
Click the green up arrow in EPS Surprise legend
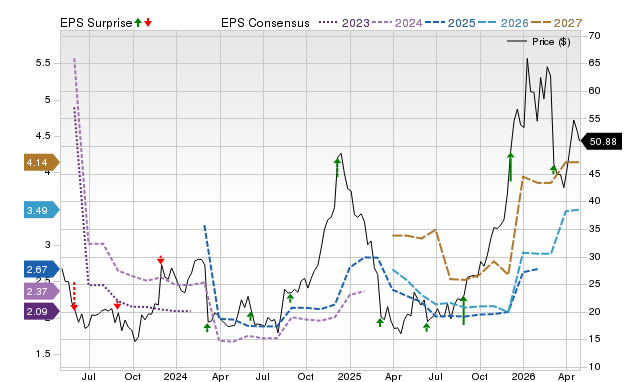[x=138, y=23]
